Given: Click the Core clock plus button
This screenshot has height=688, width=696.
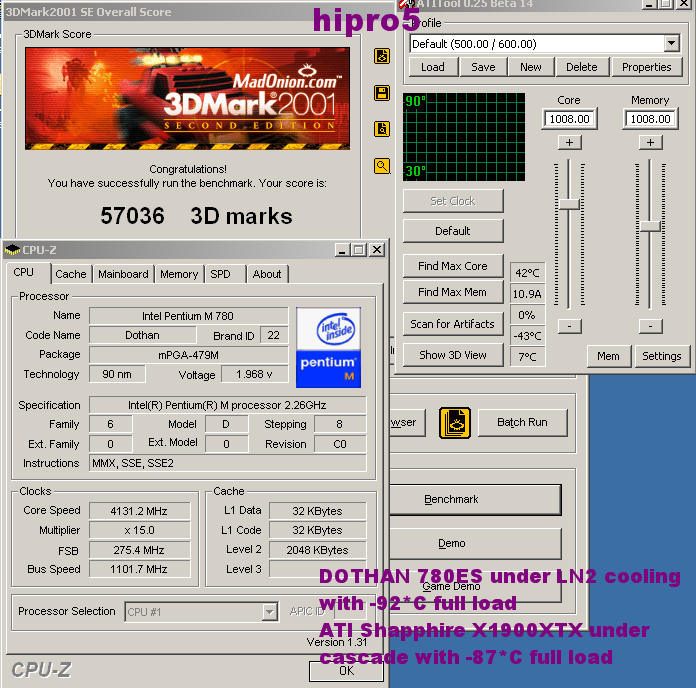Looking at the screenshot, I should pos(569,142).
